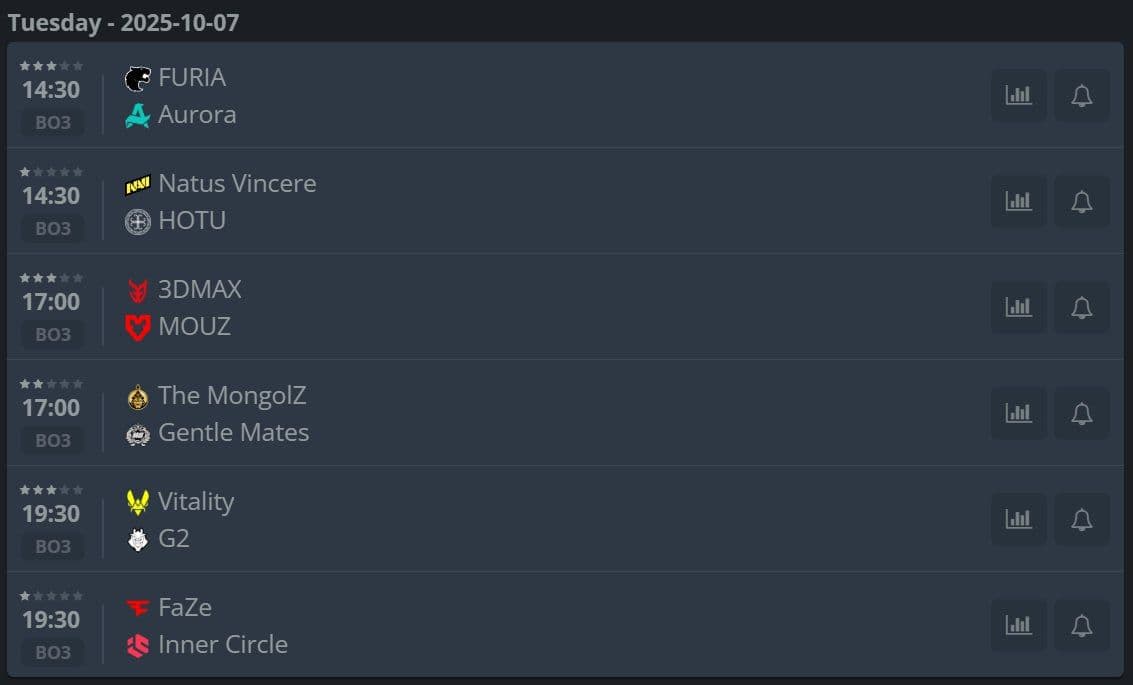The height and width of the screenshot is (685, 1133).
Task: Show stats chart for Vitality vs G2
Action: pos(1018,520)
